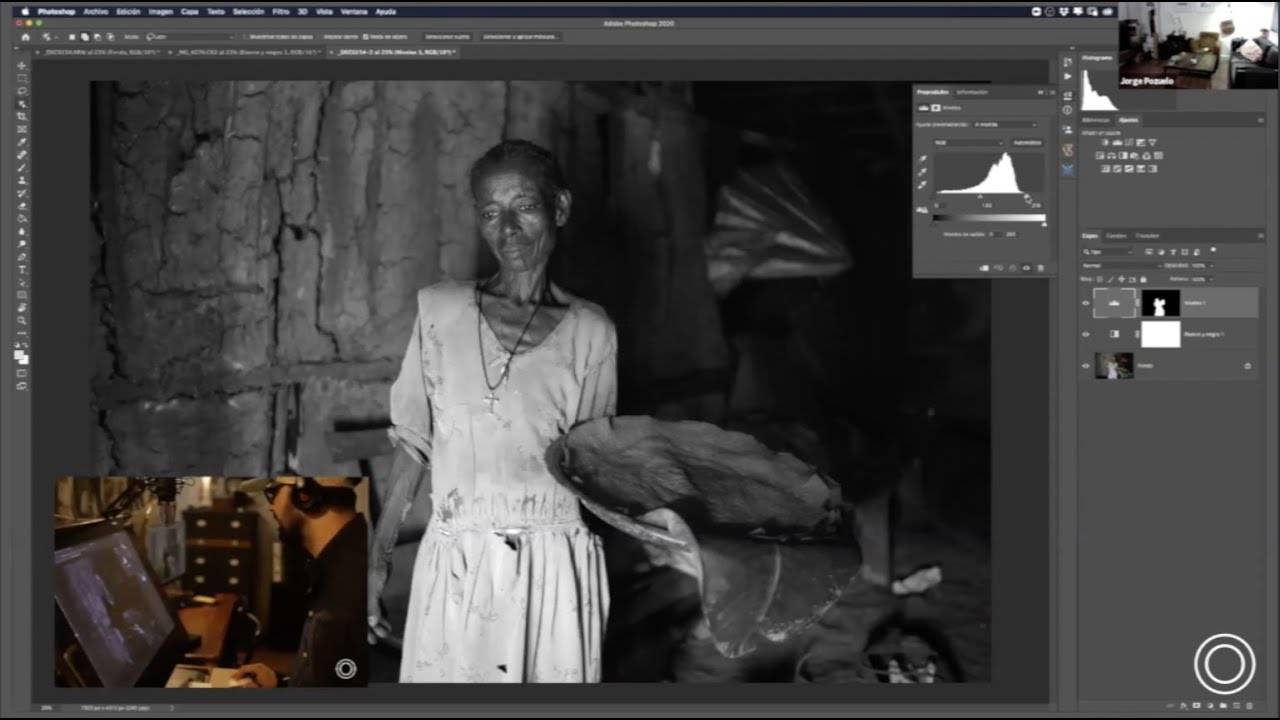Select the Brush tool
The image size is (1280, 720).
point(22,168)
